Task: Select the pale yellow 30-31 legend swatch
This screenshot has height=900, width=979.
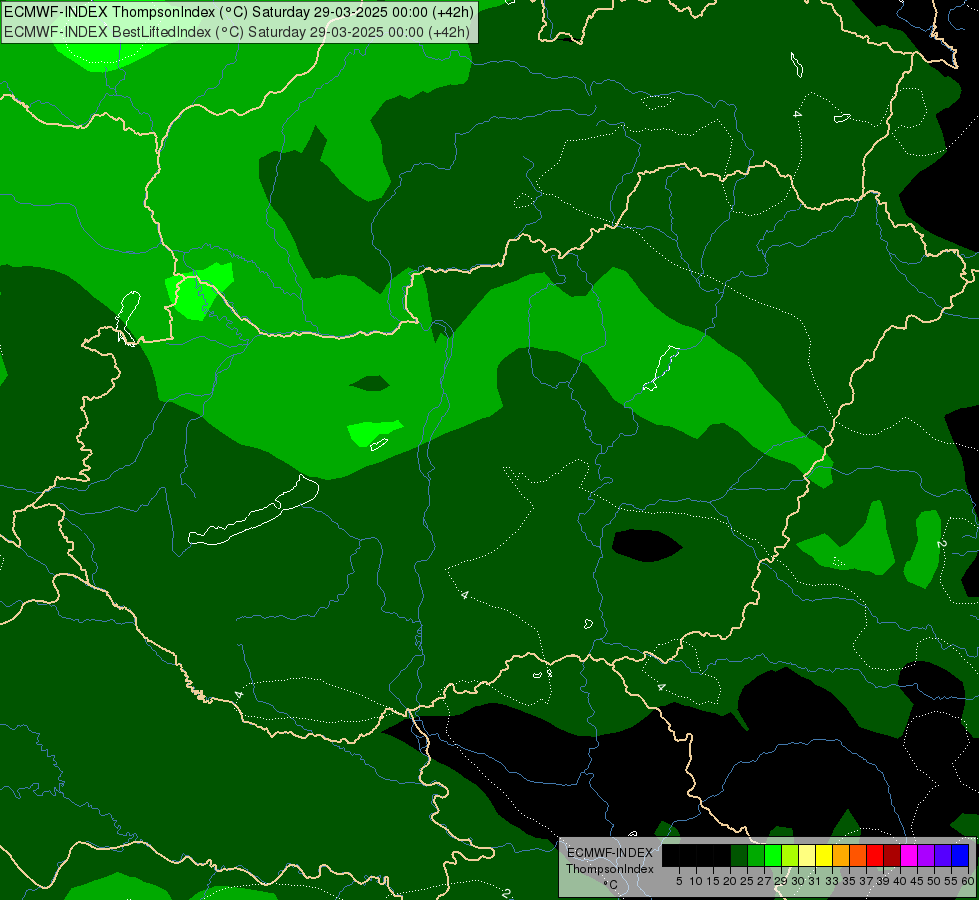Action: (807, 855)
